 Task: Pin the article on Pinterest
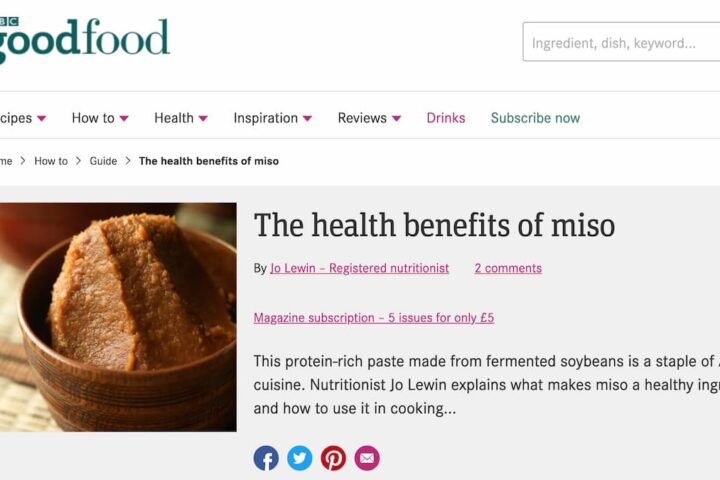coord(333,458)
